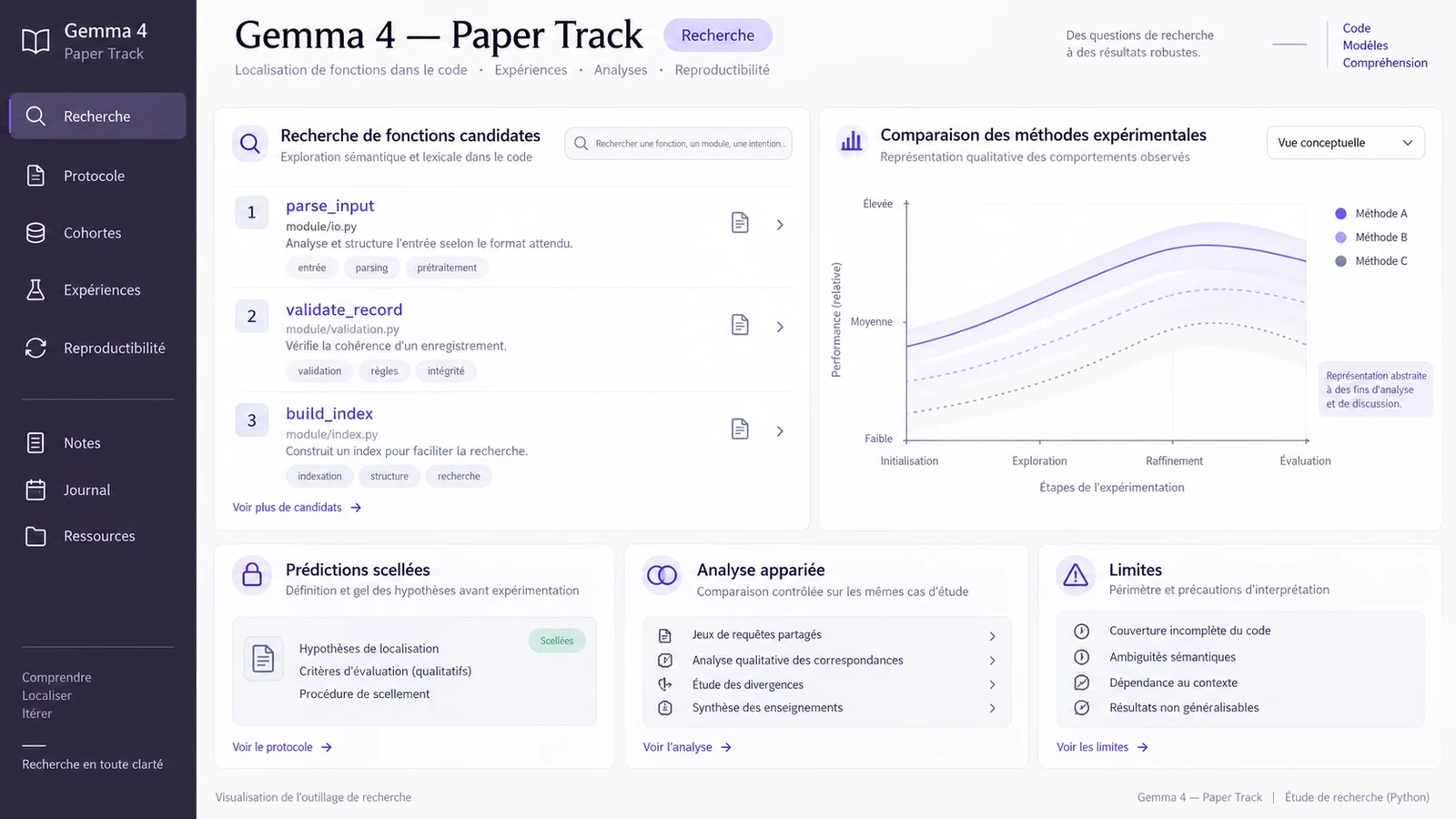
Task: Click the icon beside Jeux de requêtes partagés
Action: pos(665,635)
